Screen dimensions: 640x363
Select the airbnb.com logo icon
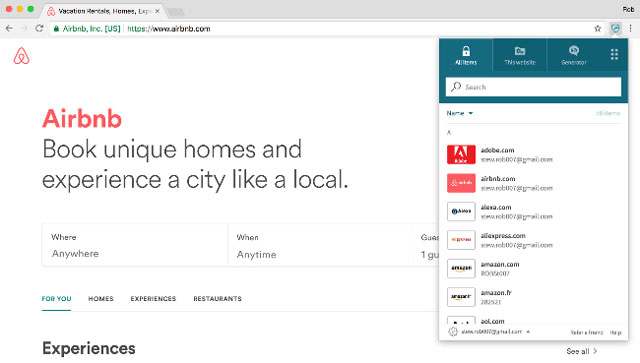coord(461,183)
